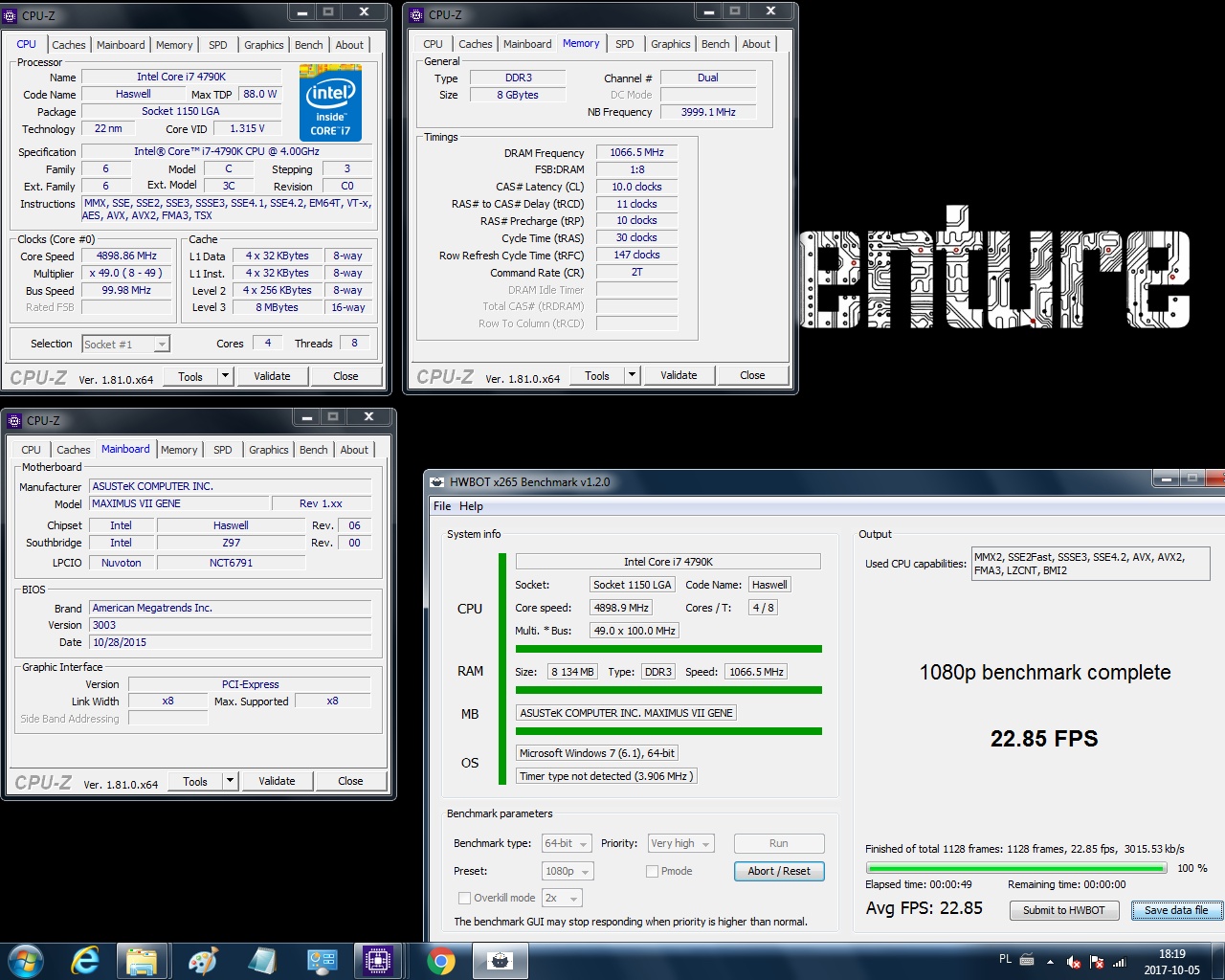This screenshot has height=980, width=1225.
Task: Click the Core VID 1.315 V value
Action: (247, 128)
